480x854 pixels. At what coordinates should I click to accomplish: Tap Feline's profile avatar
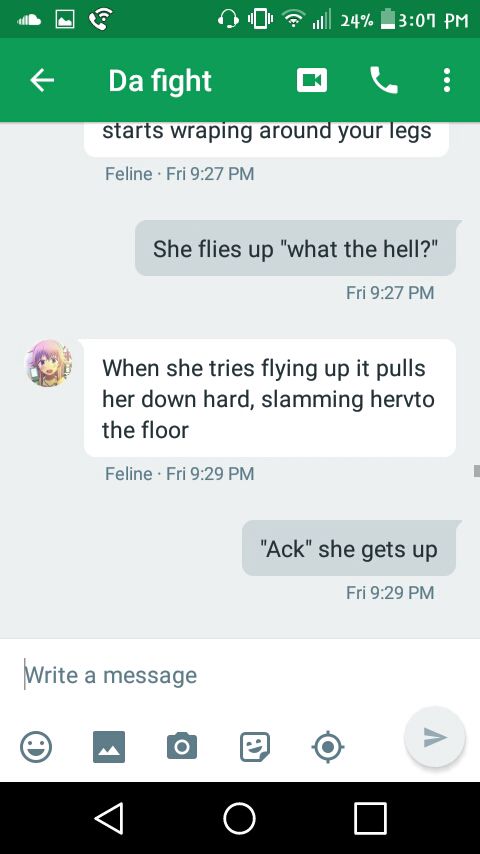pos(49,363)
